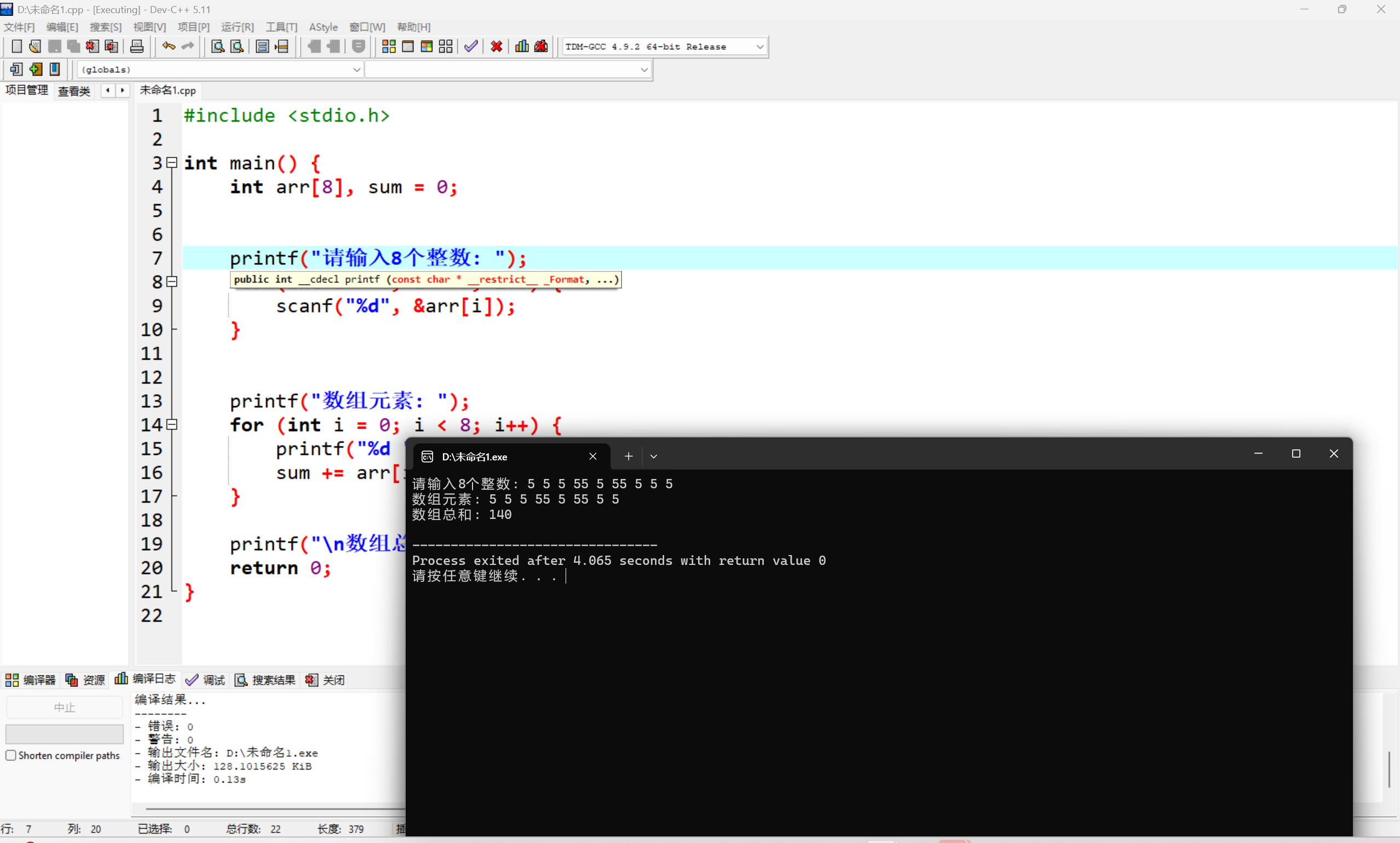Switch to the 编译日志 tab
The height and width of the screenshot is (843, 1400).
(146, 679)
